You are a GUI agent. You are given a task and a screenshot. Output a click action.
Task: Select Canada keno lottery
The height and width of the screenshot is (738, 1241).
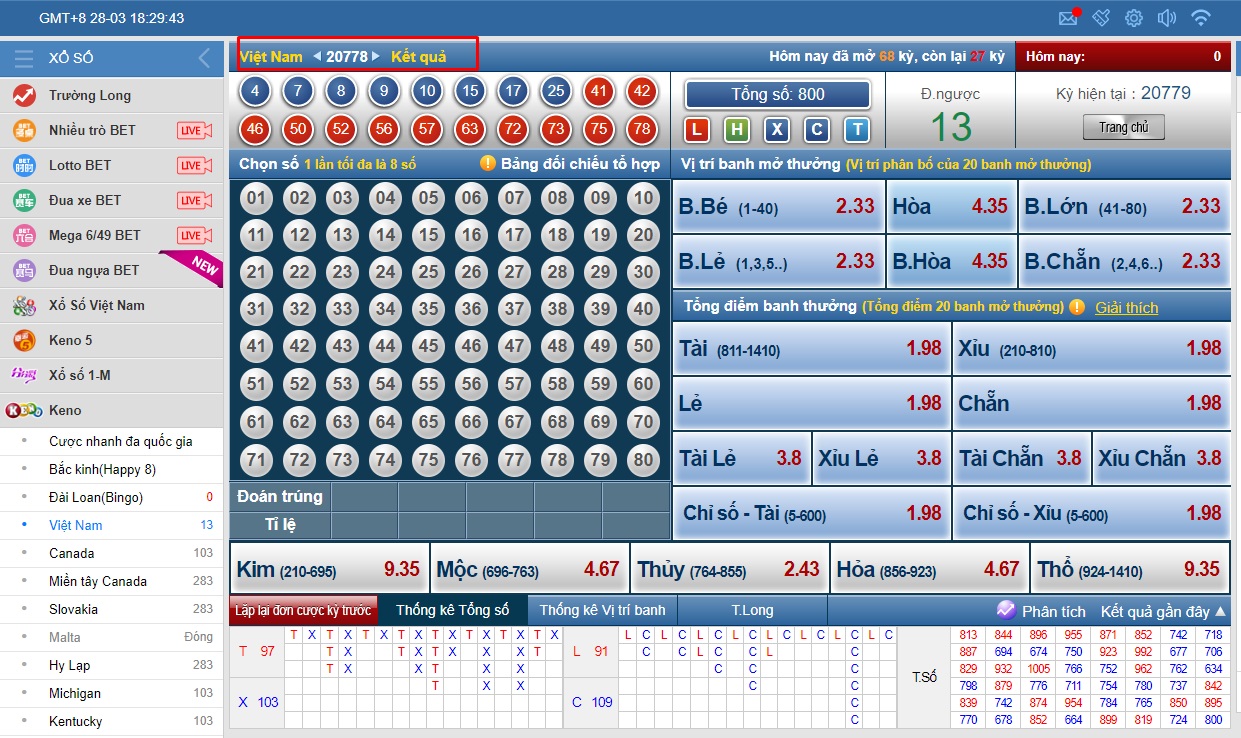[x=112, y=554]
